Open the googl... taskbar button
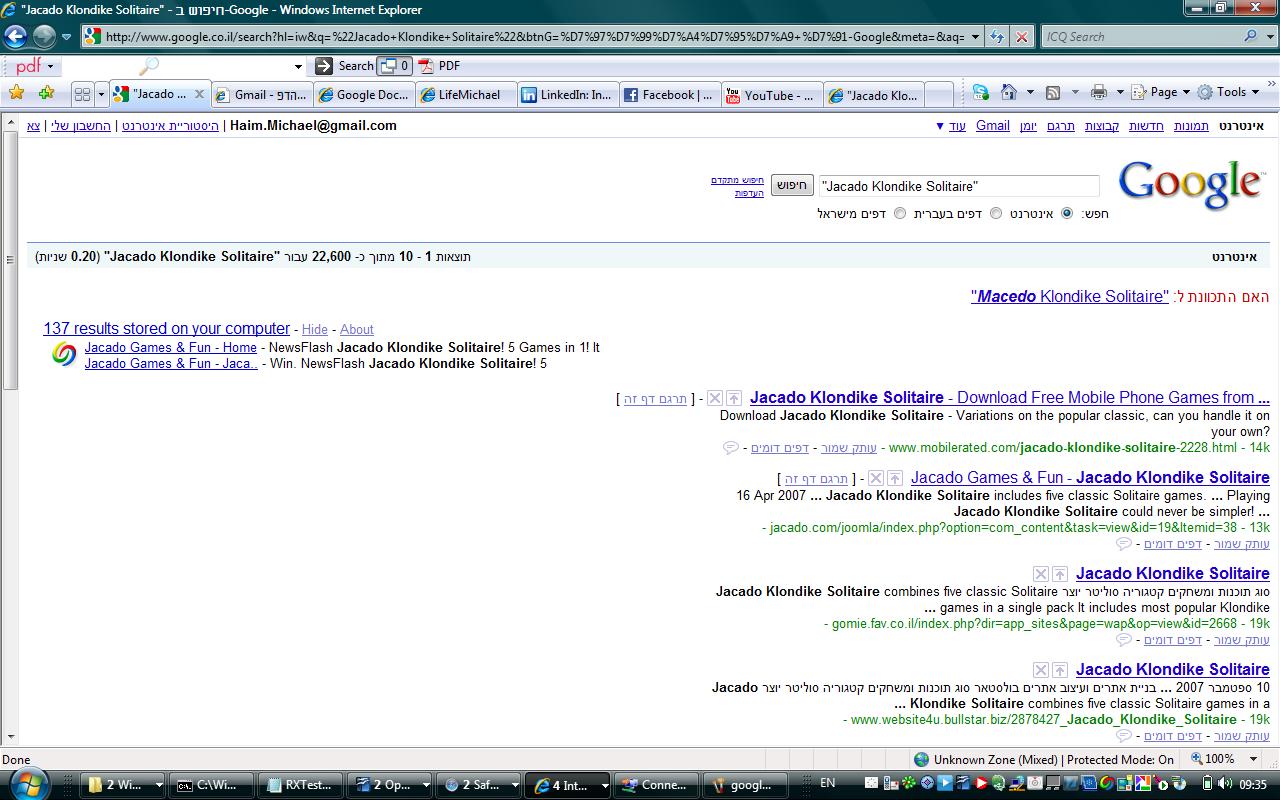1280x800 pixels. click(x=745, y=785)
